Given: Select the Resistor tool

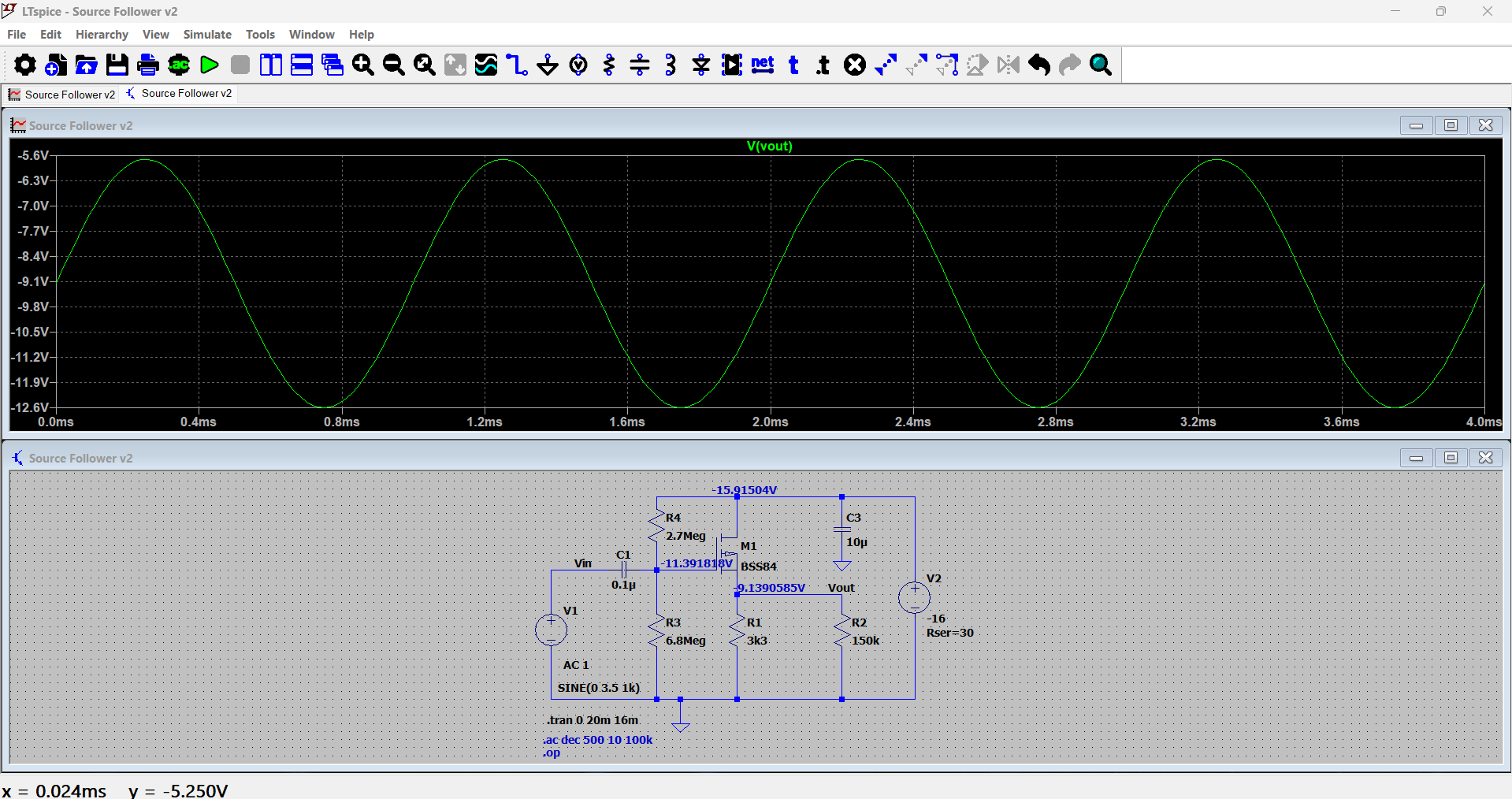Looking at the screenshot, I should coord(609,65).
